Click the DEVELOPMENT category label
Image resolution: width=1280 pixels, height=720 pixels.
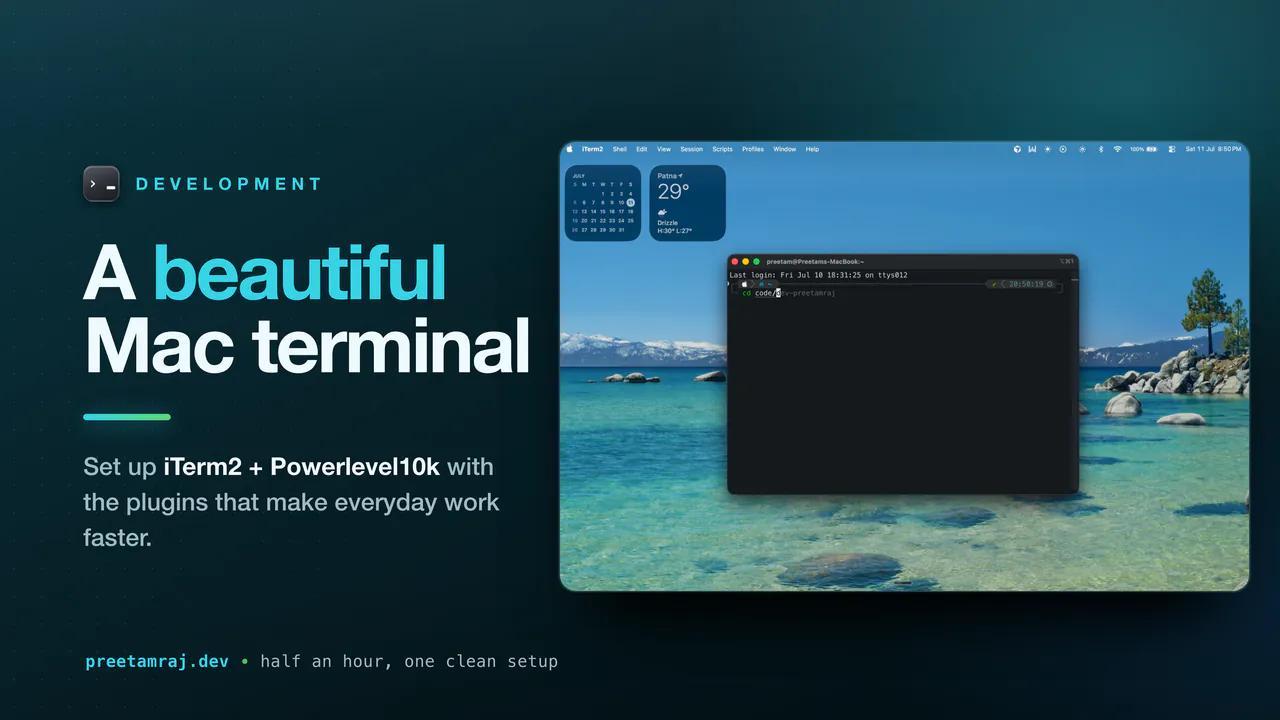tap(229, 184)
